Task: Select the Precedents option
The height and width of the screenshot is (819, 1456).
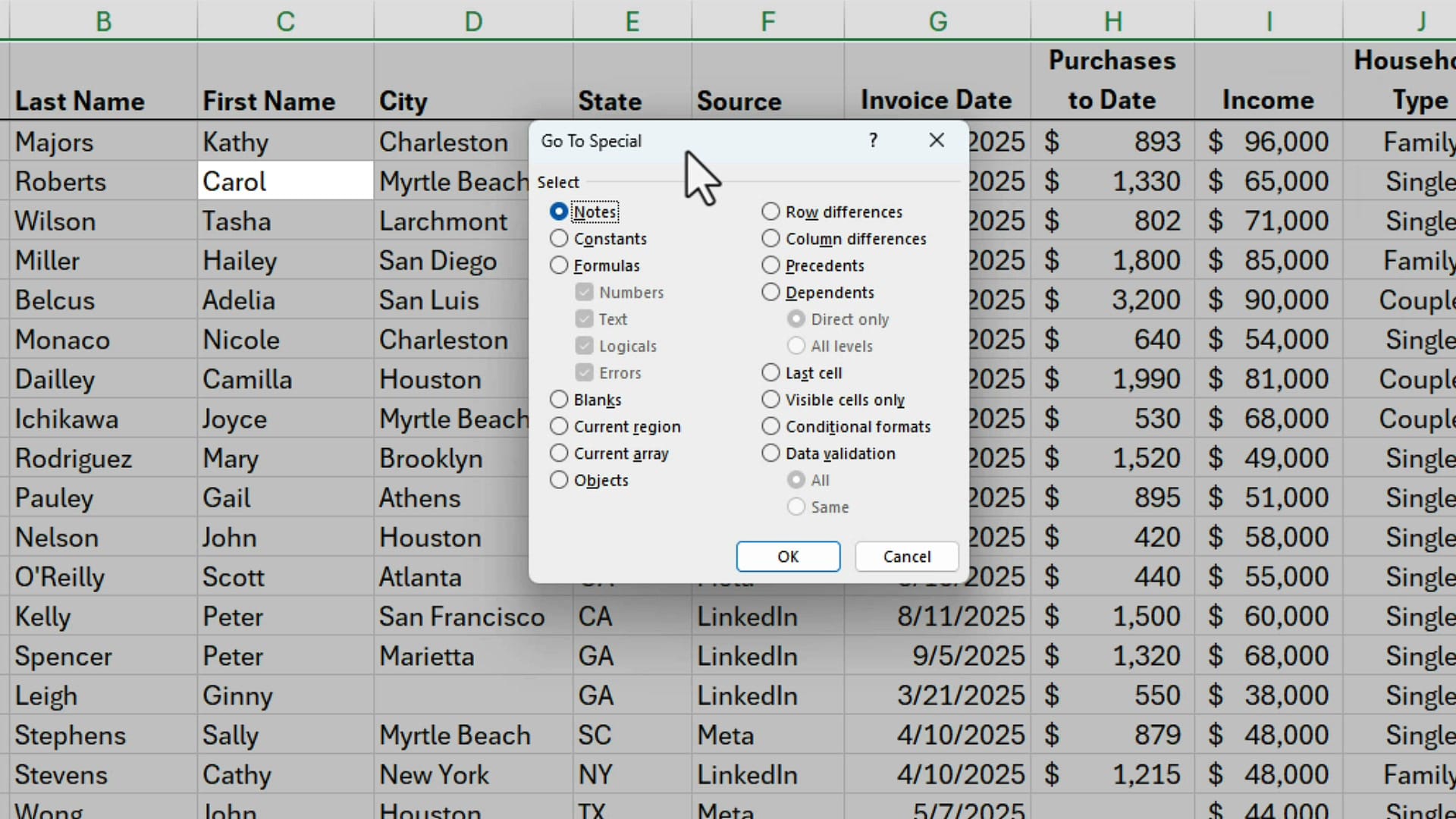Action: 770,265
